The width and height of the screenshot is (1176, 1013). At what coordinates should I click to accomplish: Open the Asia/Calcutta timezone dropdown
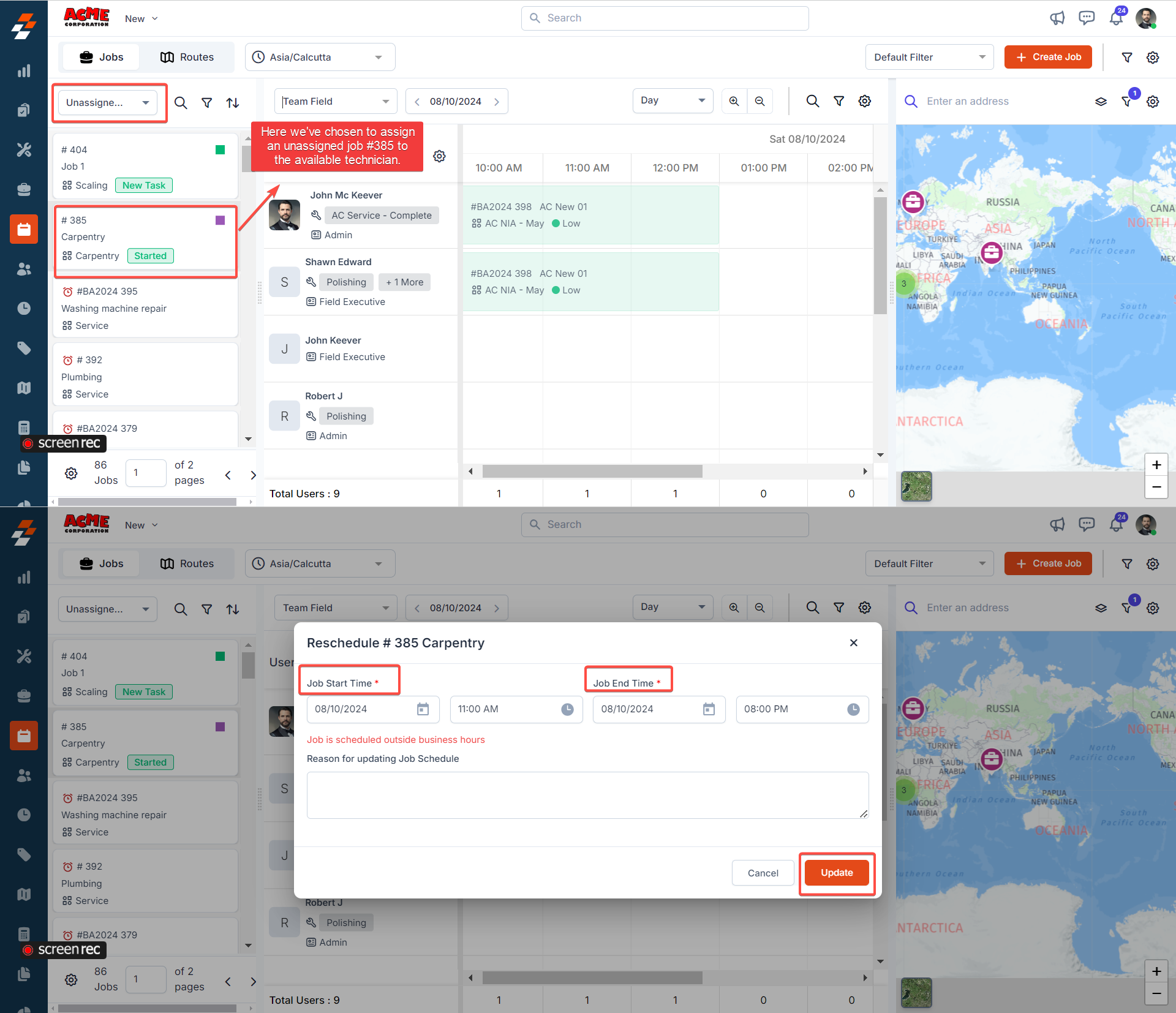(320, 57)
